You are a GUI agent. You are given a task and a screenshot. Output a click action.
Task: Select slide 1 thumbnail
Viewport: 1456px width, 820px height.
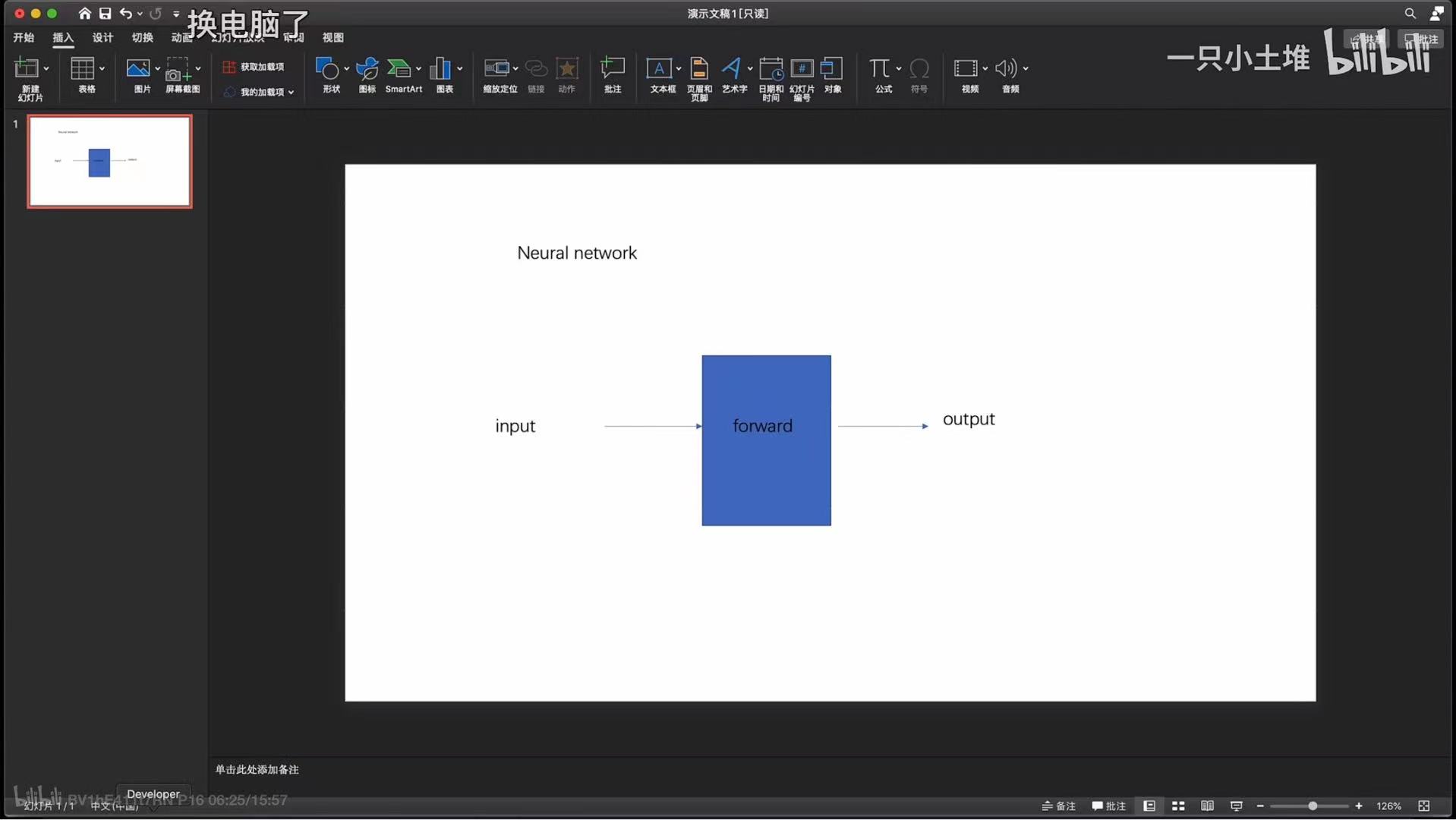pos(110,161)
